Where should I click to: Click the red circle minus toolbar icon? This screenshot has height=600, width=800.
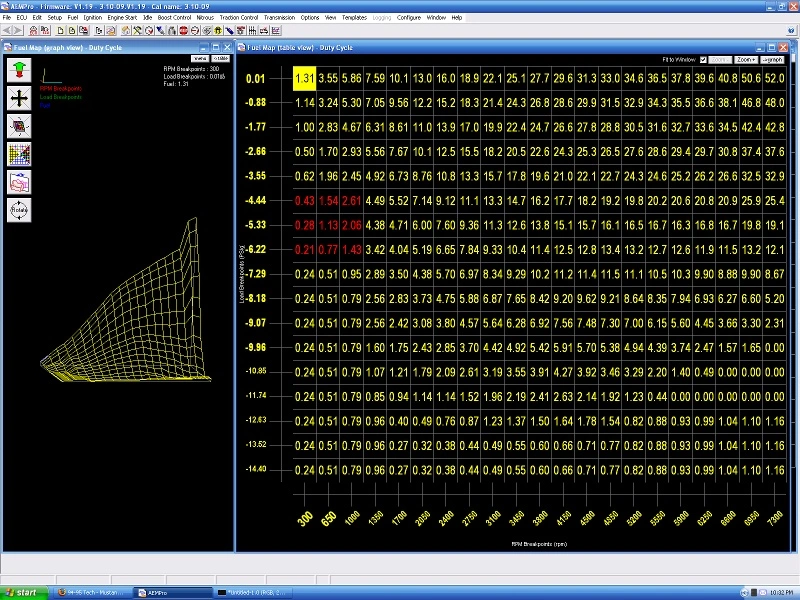195,31
